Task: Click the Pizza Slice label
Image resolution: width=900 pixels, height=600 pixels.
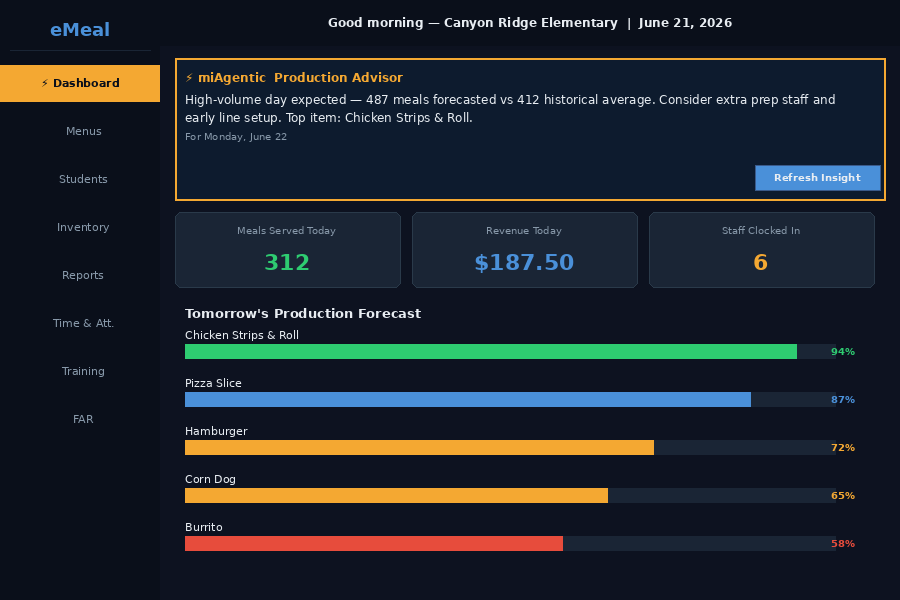Action: 213,383
